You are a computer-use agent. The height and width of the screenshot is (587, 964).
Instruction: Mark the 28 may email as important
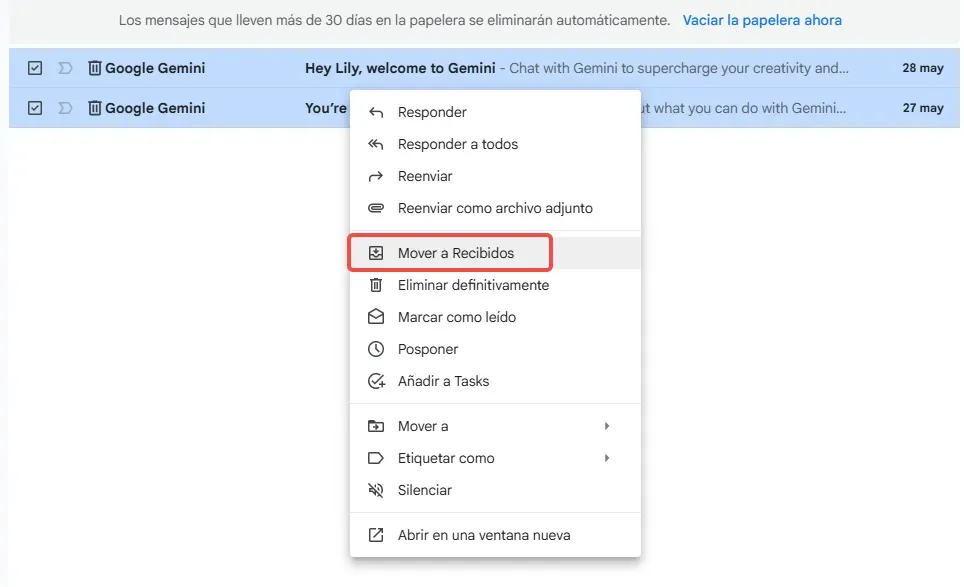click(65, 68)
